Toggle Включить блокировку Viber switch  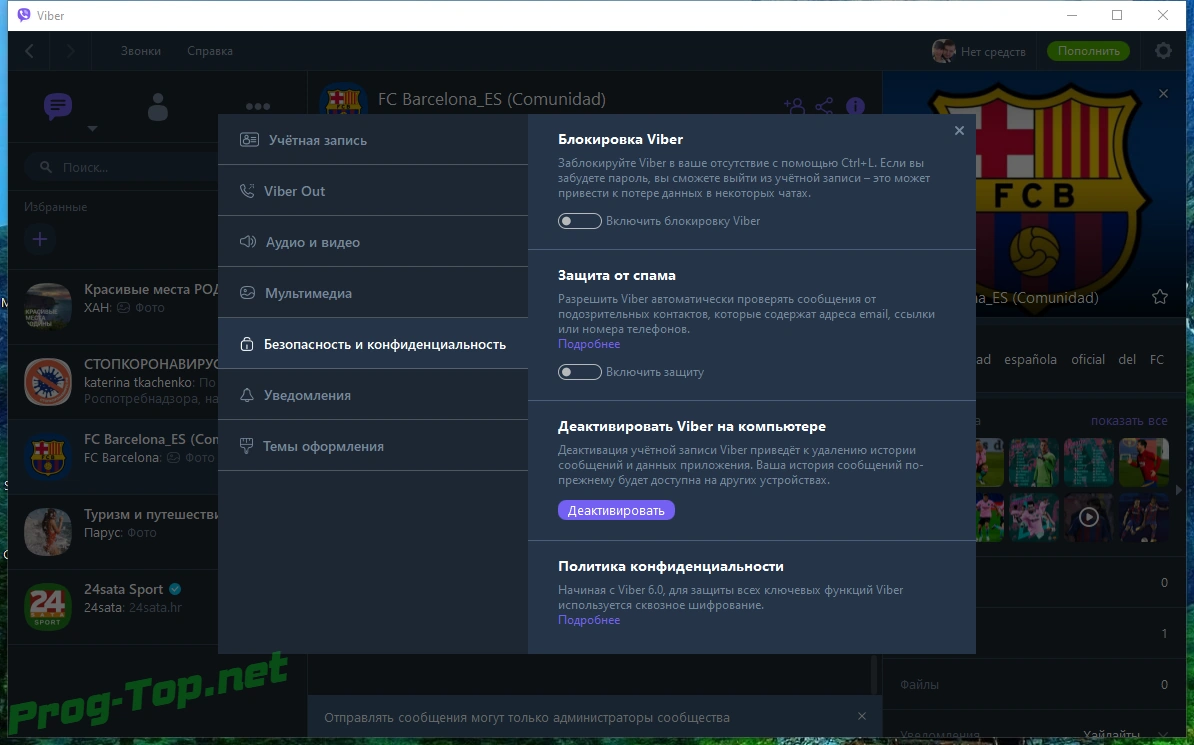579,221
